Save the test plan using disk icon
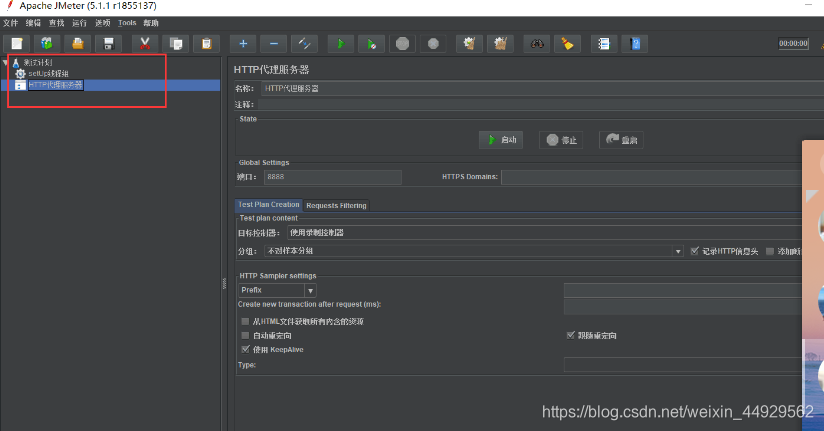The height and width of the screenshot is (431, 824). 109,44
